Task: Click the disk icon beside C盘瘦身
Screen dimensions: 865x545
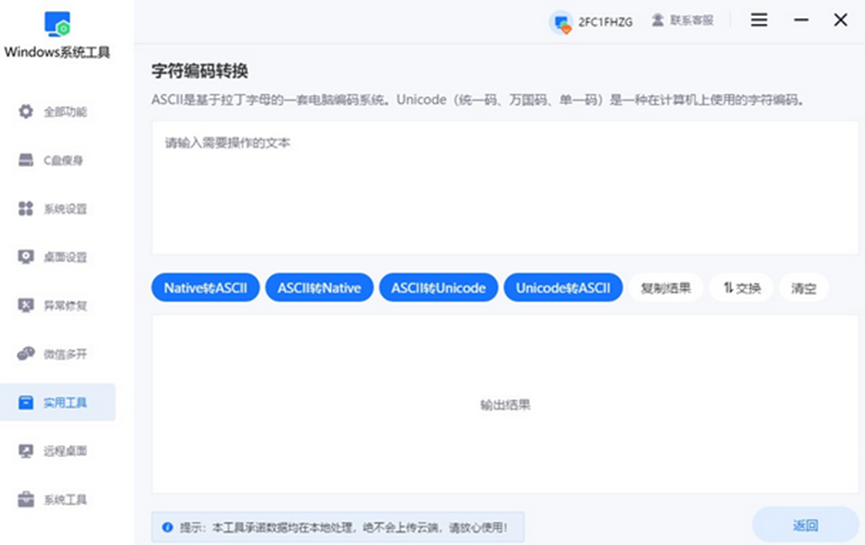Action: [x=26, y=160]
